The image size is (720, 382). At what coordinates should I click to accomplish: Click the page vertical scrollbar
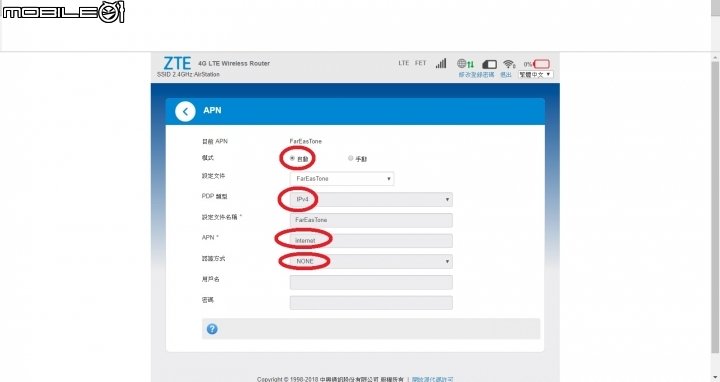coord(715,207)
